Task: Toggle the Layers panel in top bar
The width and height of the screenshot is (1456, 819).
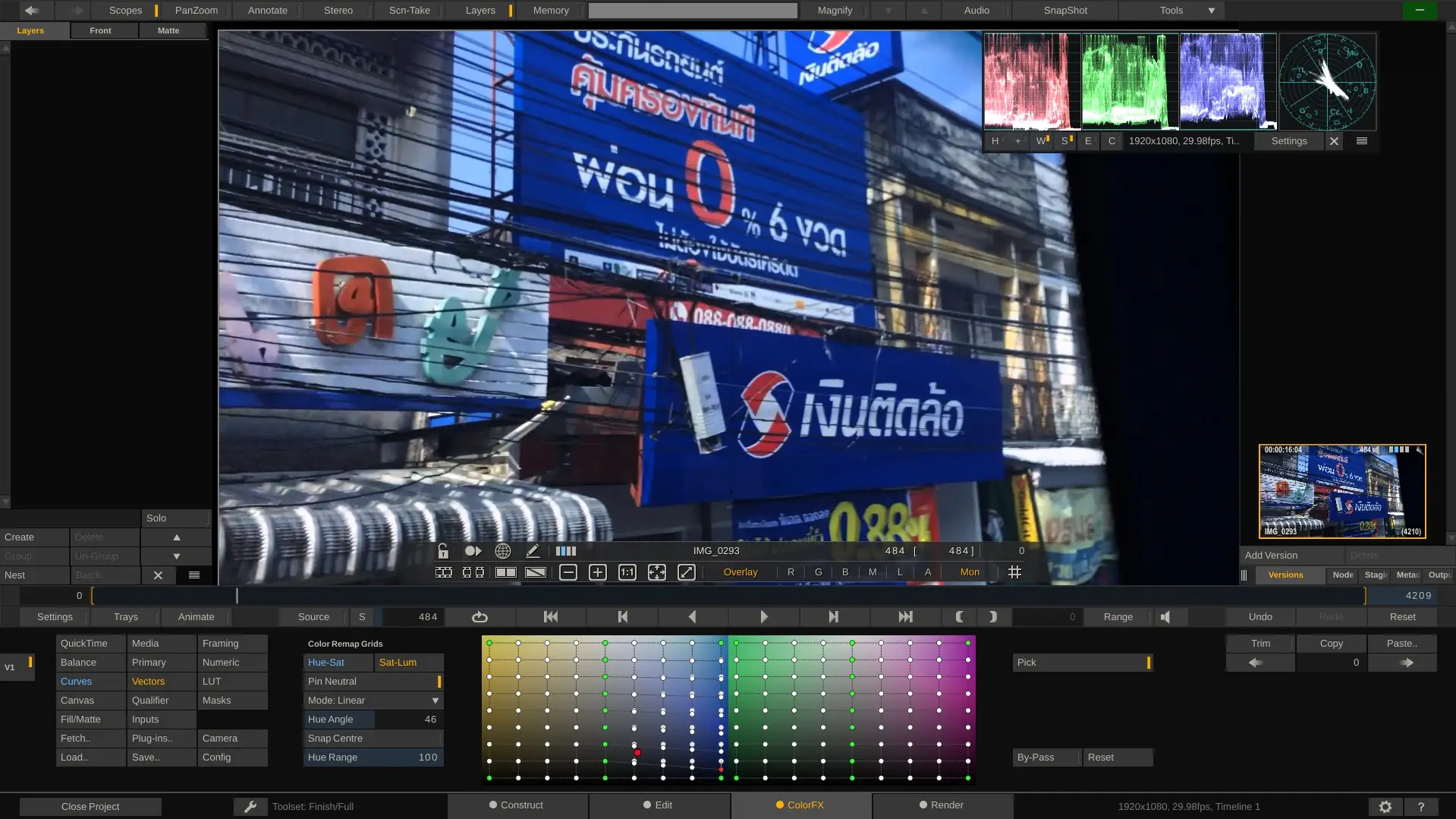Action: (480, 11)
